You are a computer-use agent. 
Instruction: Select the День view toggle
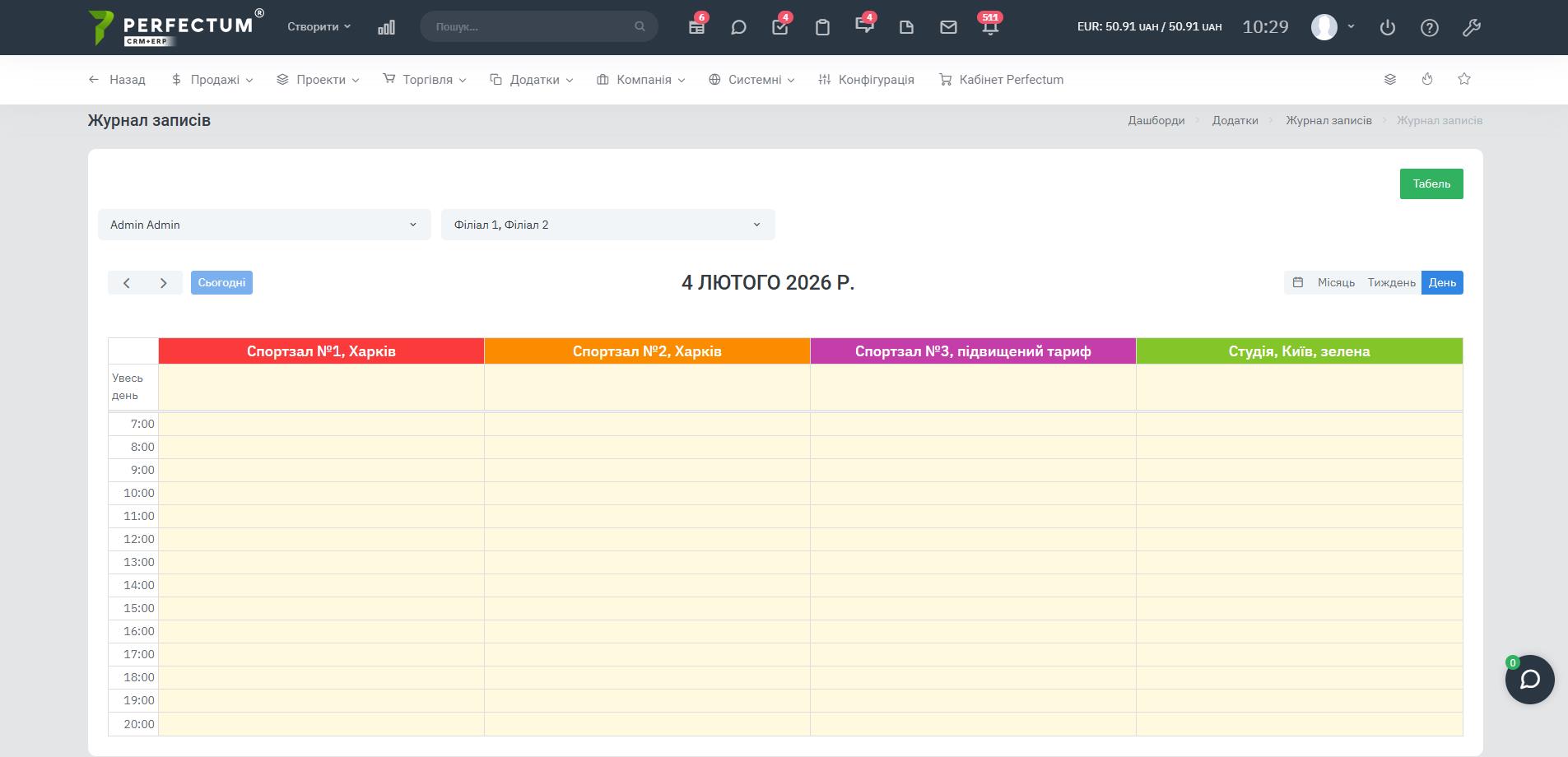[1442, 282]
